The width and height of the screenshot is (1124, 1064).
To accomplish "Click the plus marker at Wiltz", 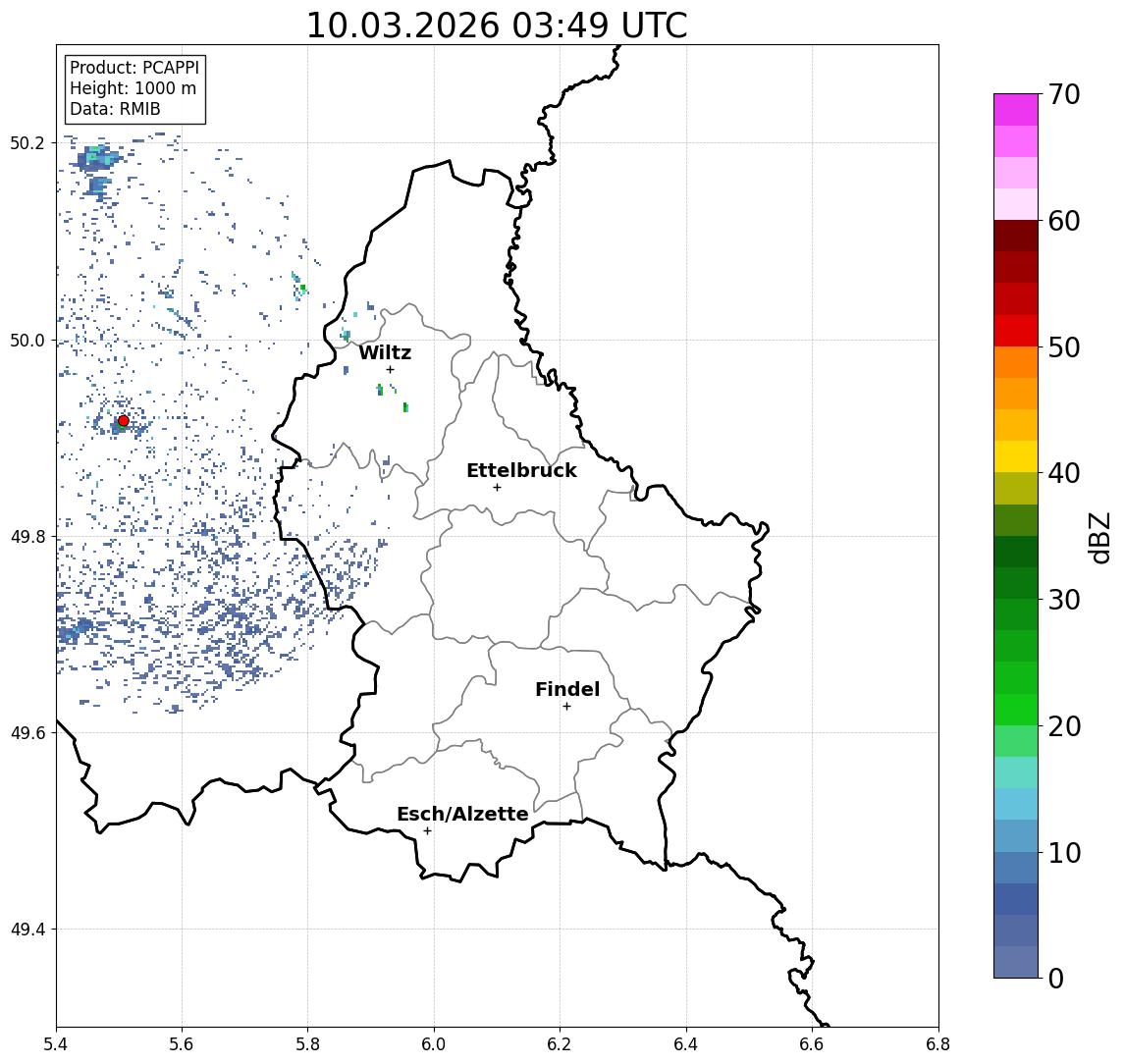I will coord(390,369).
